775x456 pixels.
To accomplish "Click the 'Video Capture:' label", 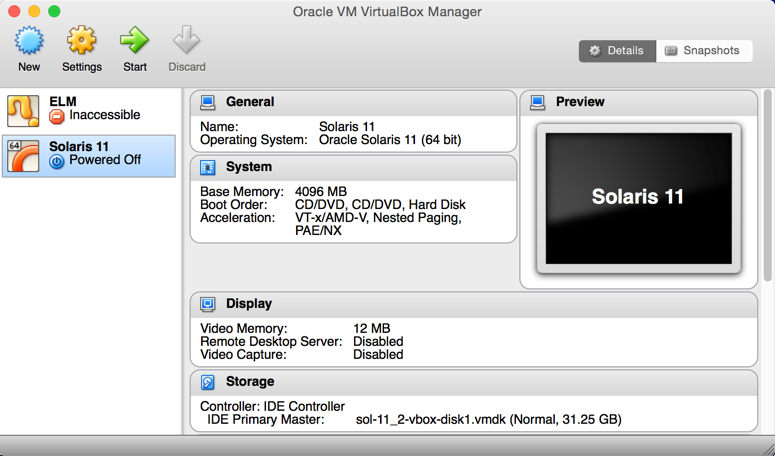I will coord(243,355).
